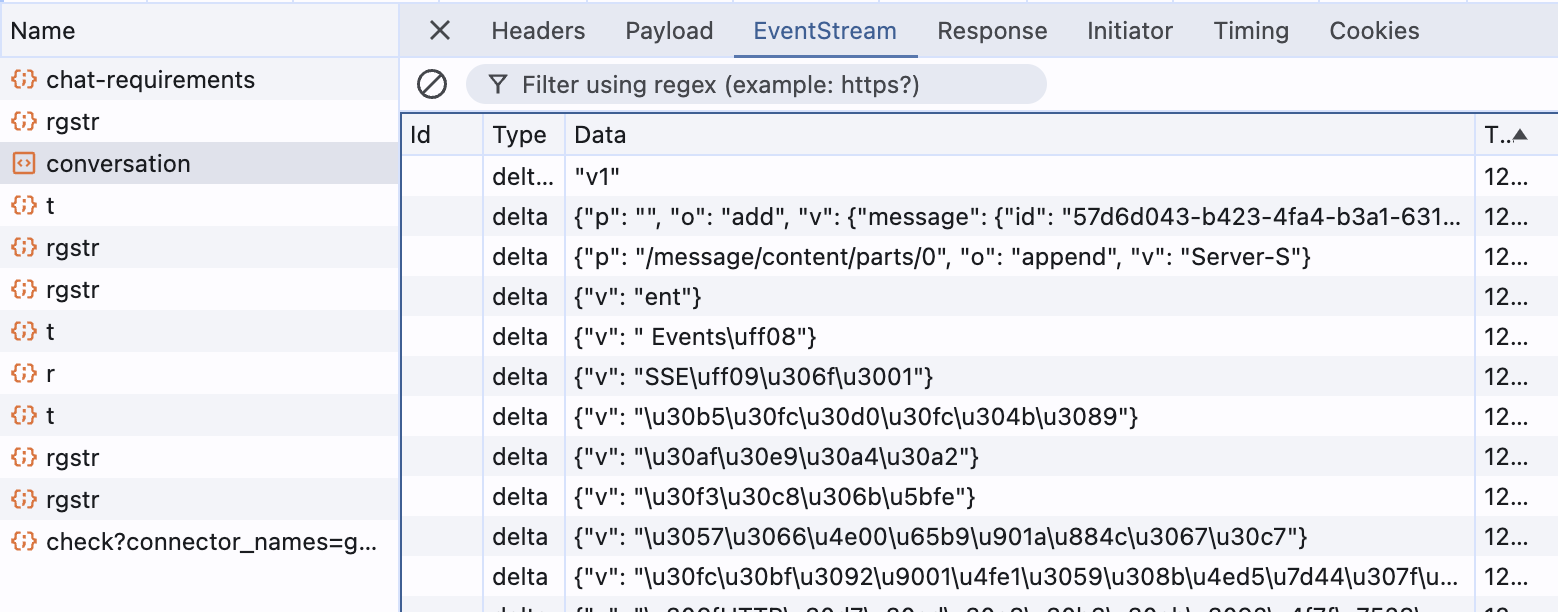The width and height of the screenshot is (1558, 612).
Task: Clear the event stream messages
Action: (x=432, y=84)
